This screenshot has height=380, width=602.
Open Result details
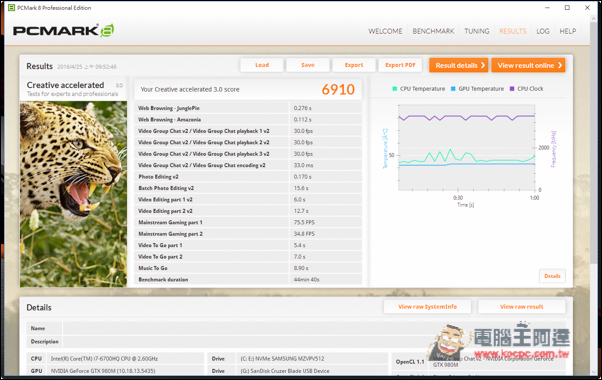pos(459,65)
